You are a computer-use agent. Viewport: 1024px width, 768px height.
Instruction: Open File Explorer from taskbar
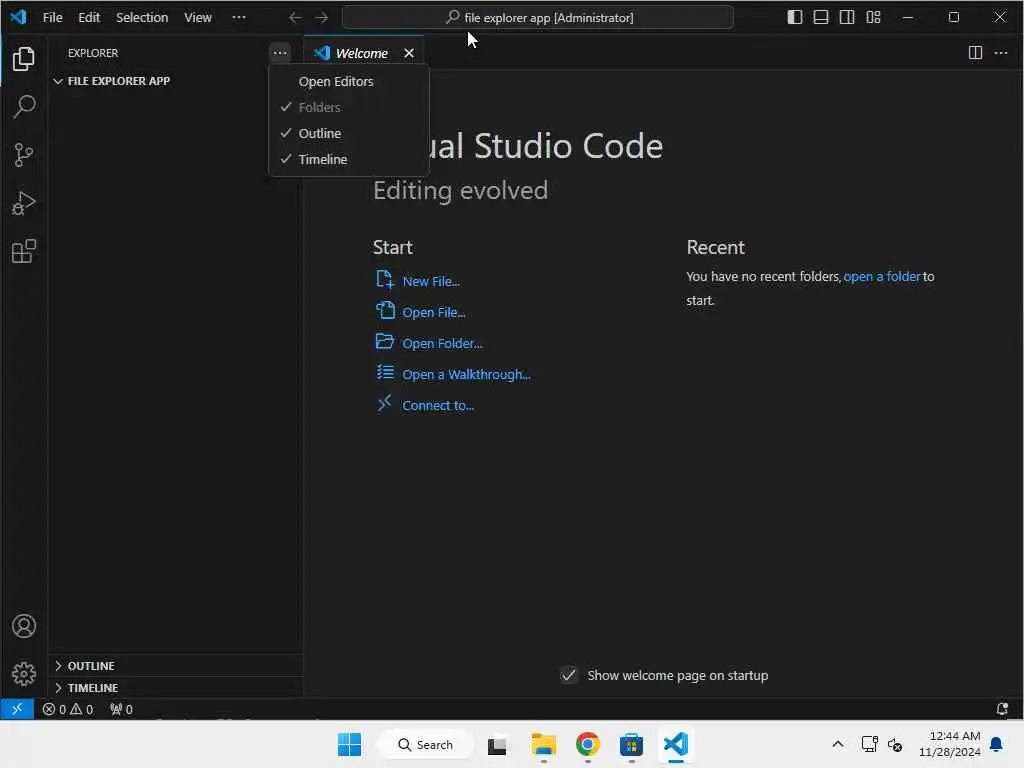point(543,744)
